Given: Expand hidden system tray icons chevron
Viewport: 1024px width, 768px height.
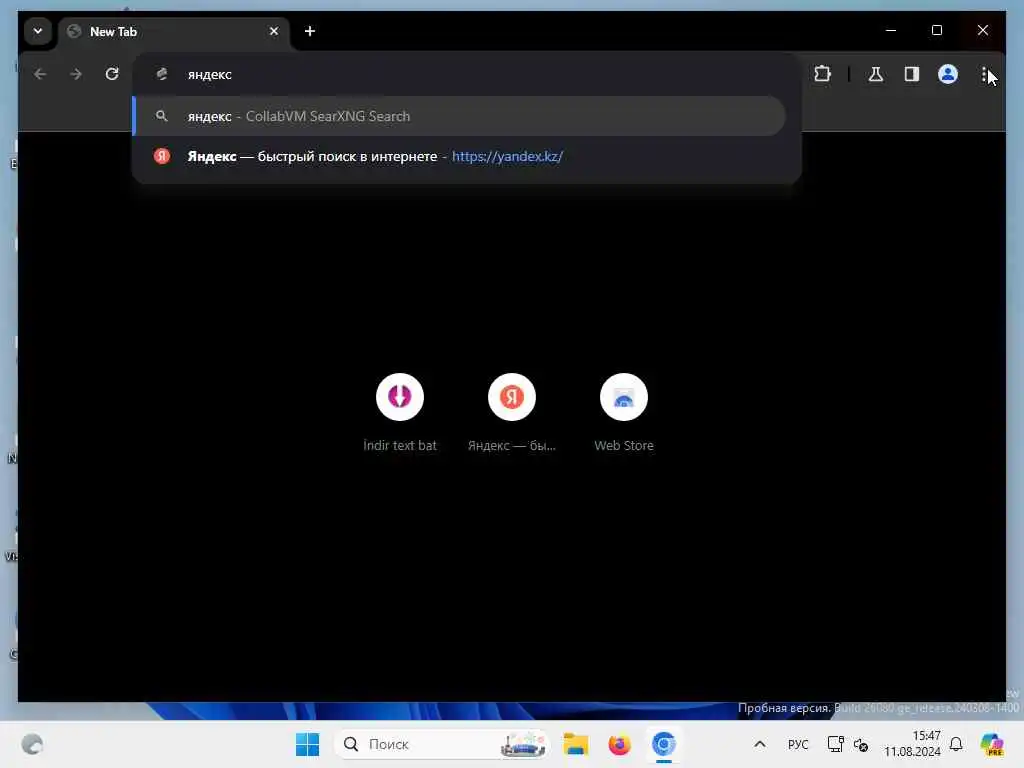Looking at the screenshot, I should [760, 744].
